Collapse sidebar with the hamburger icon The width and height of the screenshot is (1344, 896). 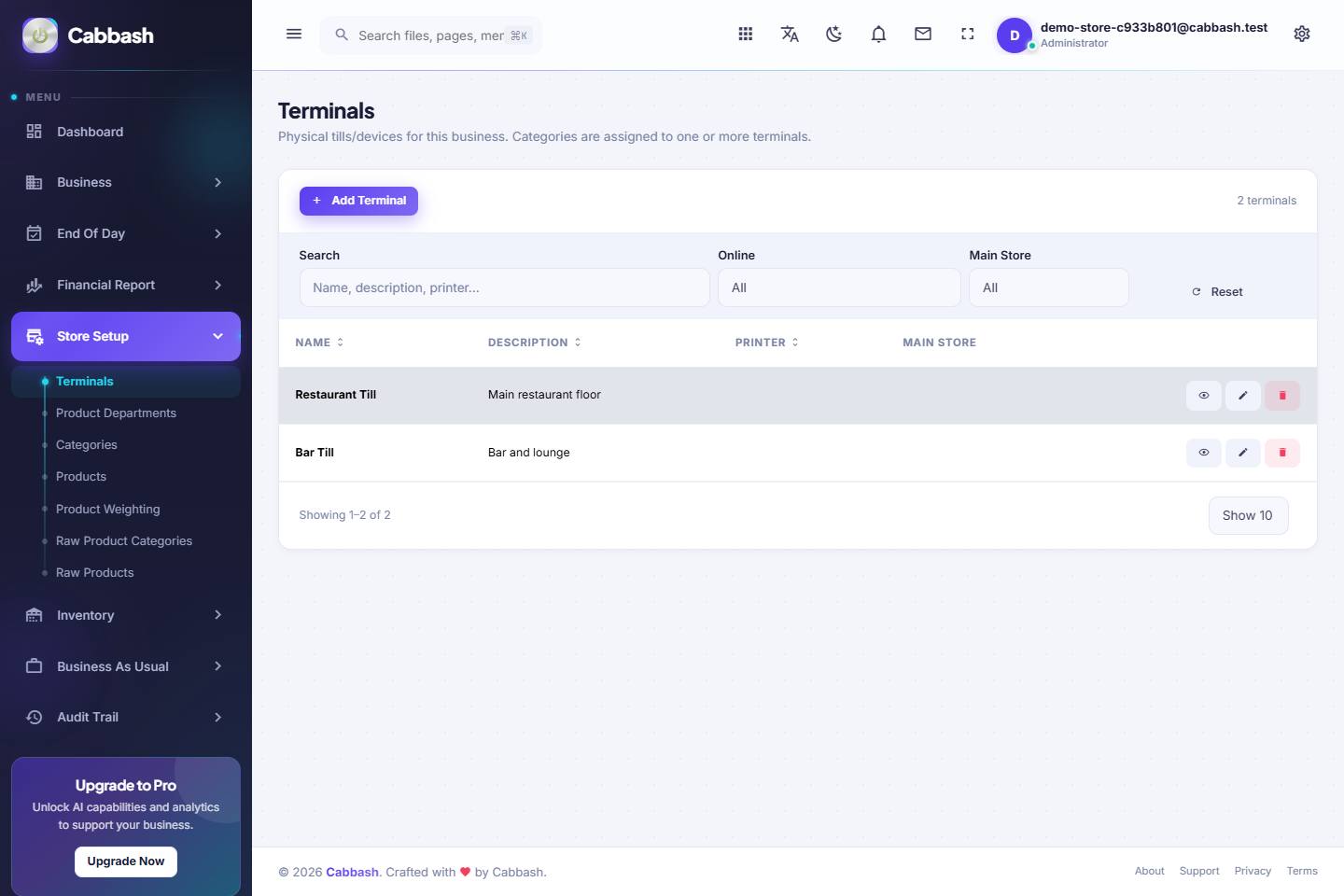(x=294, y=35)
